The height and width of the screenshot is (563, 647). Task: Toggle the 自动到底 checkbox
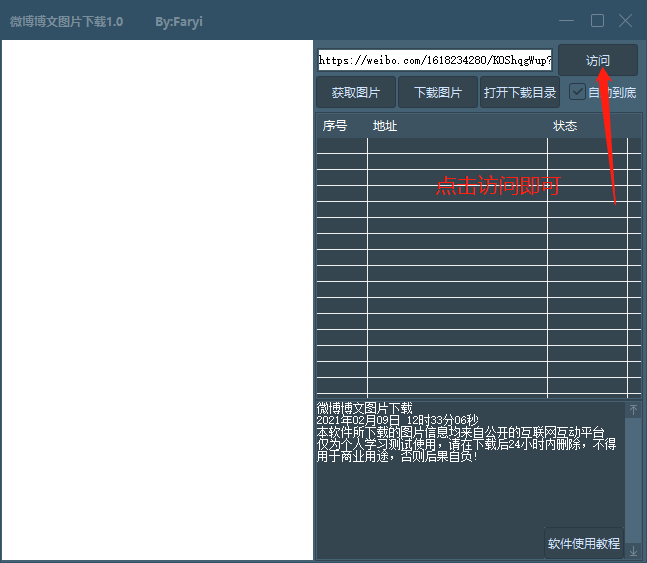pyautogui.click(x=577, y=92)
